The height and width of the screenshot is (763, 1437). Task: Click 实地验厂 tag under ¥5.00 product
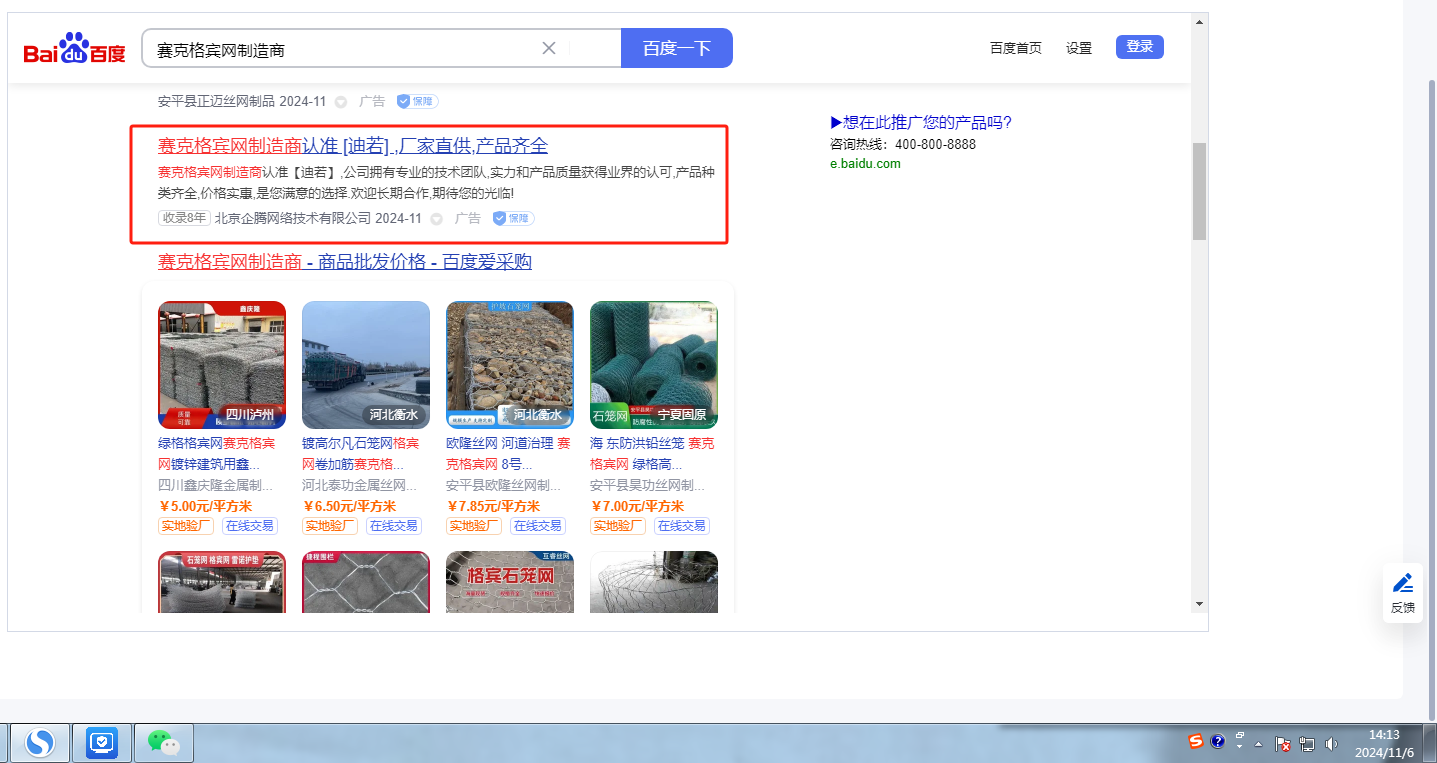(x=186, y=526)
